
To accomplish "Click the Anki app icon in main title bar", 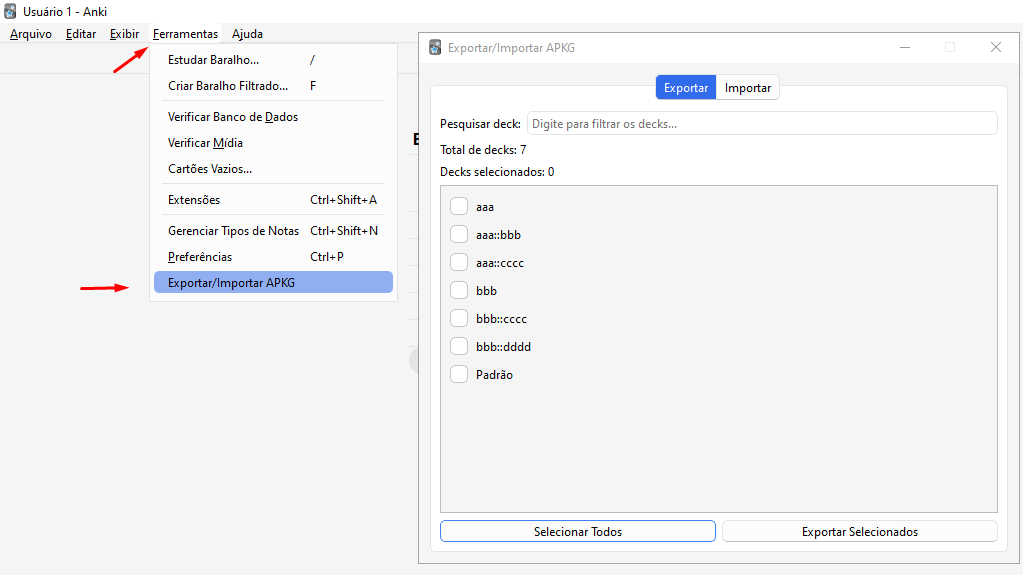I will click(10, 11).
